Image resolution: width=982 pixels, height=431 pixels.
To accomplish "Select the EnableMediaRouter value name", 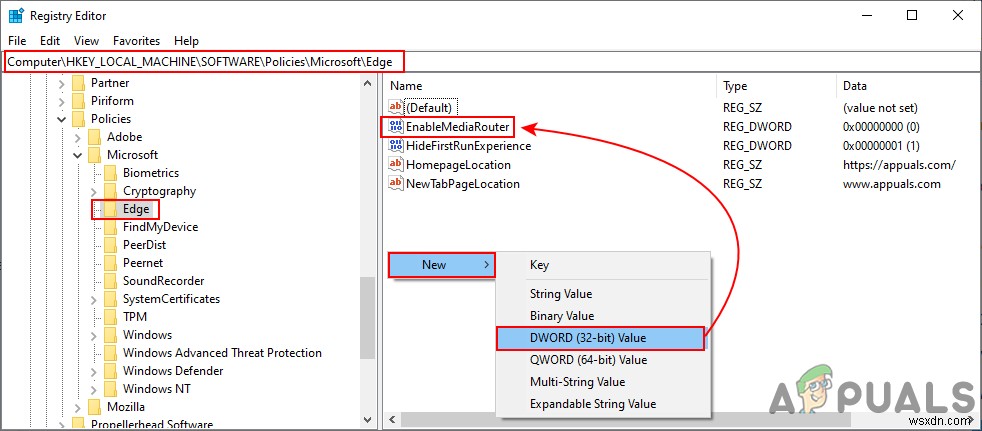I will 458,127.
